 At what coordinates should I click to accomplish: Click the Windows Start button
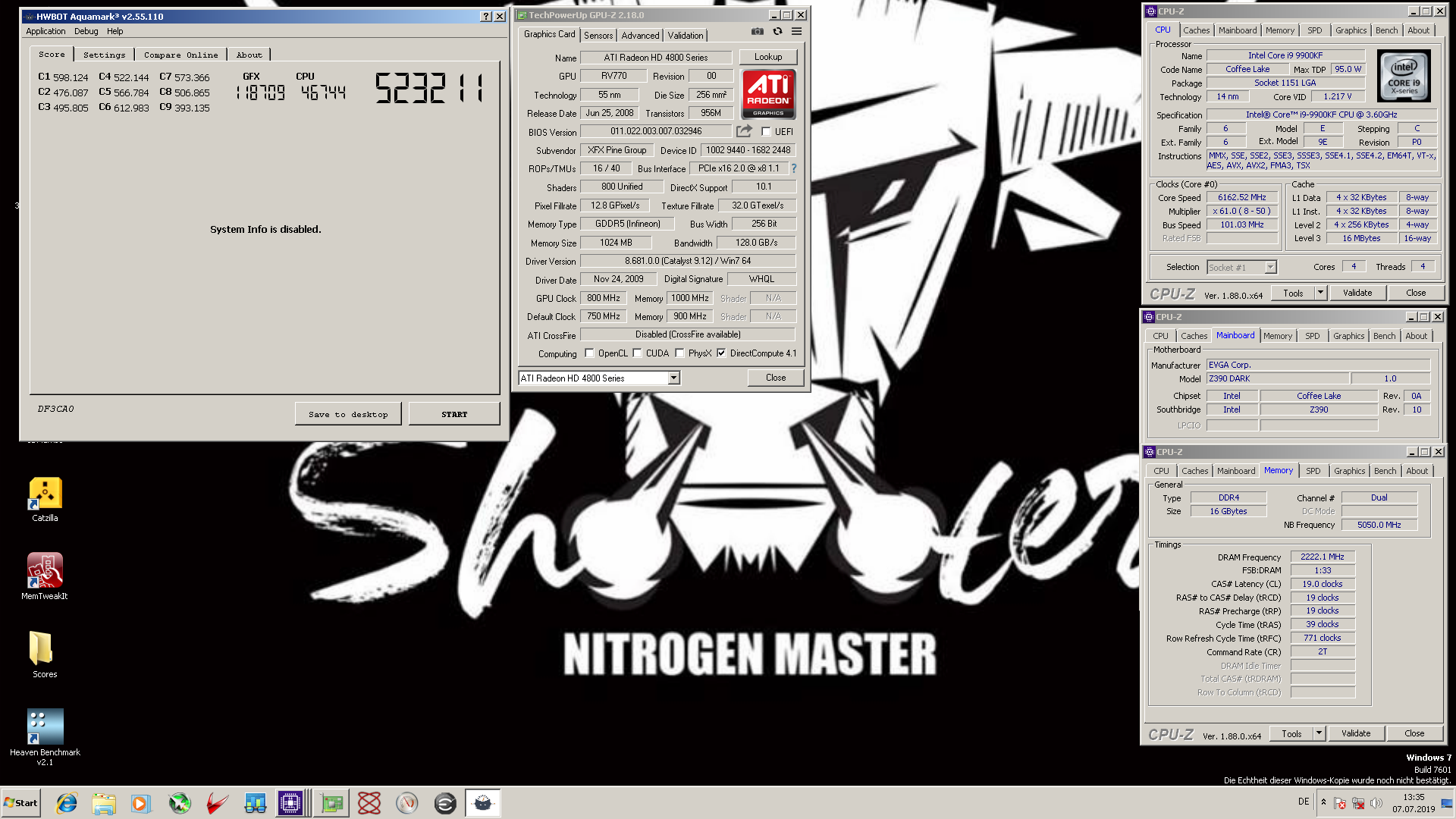(20, 803)
